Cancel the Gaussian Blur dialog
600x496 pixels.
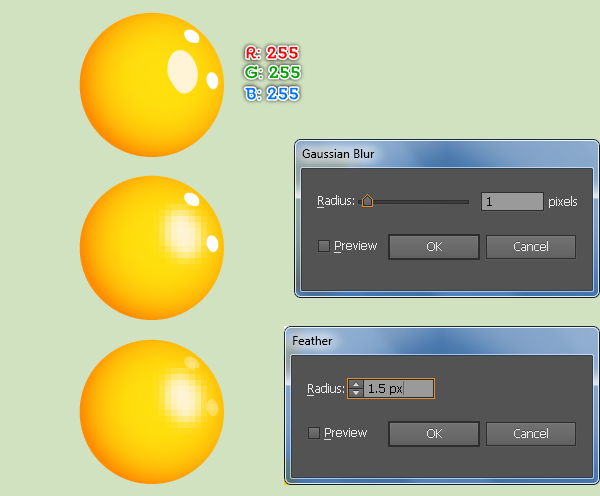click(531, 247)
